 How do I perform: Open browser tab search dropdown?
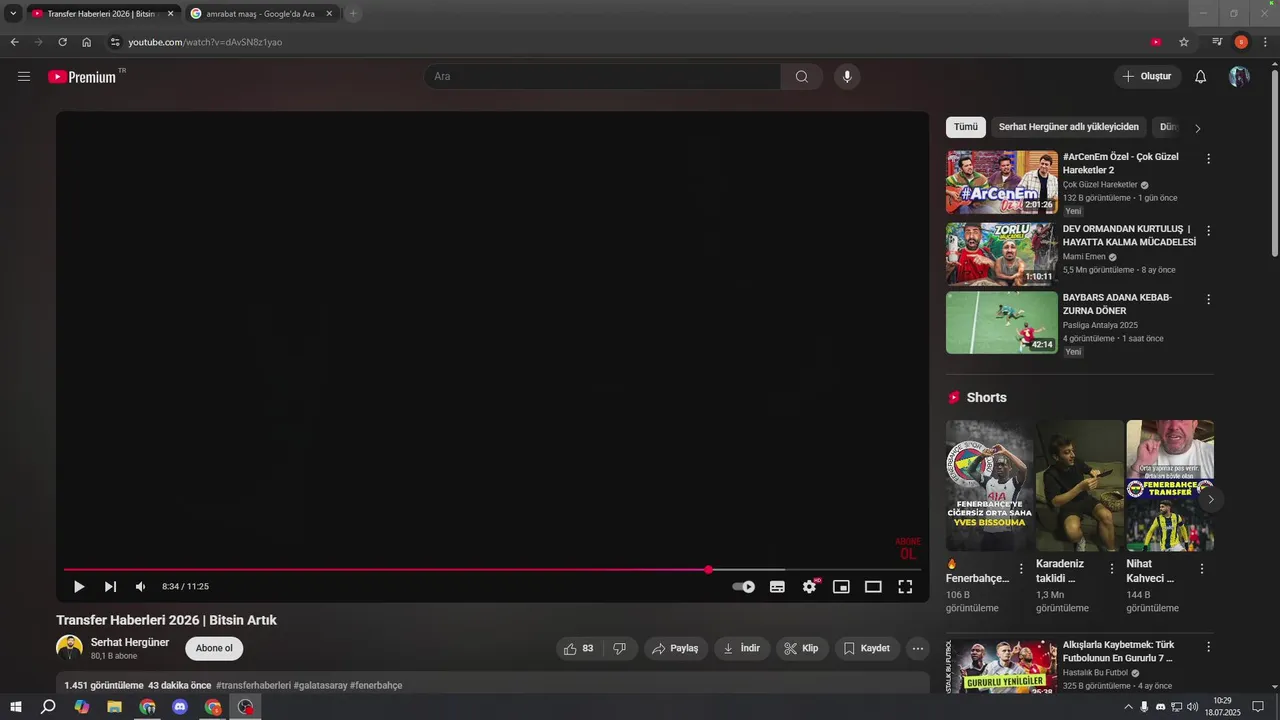(x=13, y=13)
